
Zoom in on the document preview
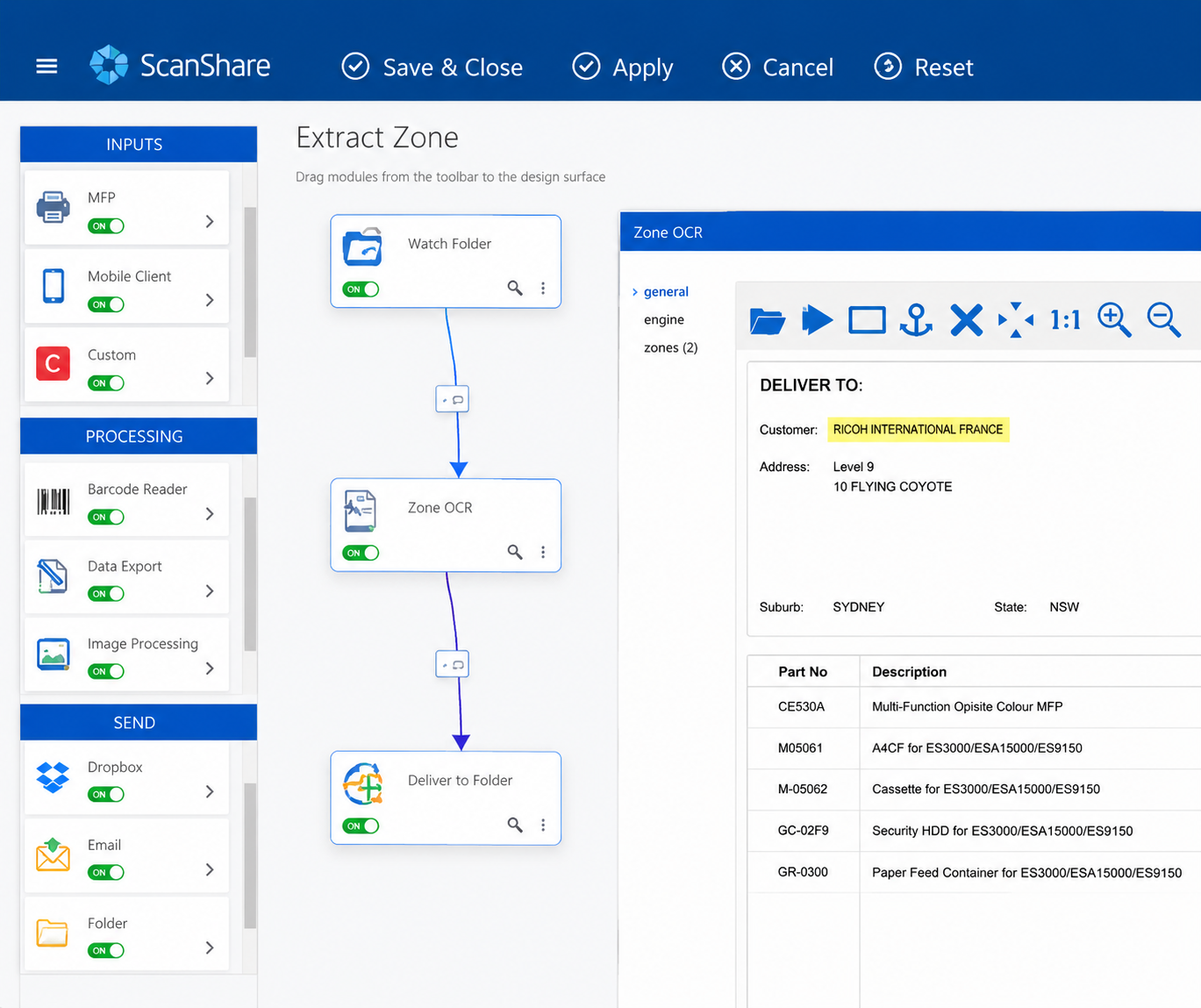1114,320
